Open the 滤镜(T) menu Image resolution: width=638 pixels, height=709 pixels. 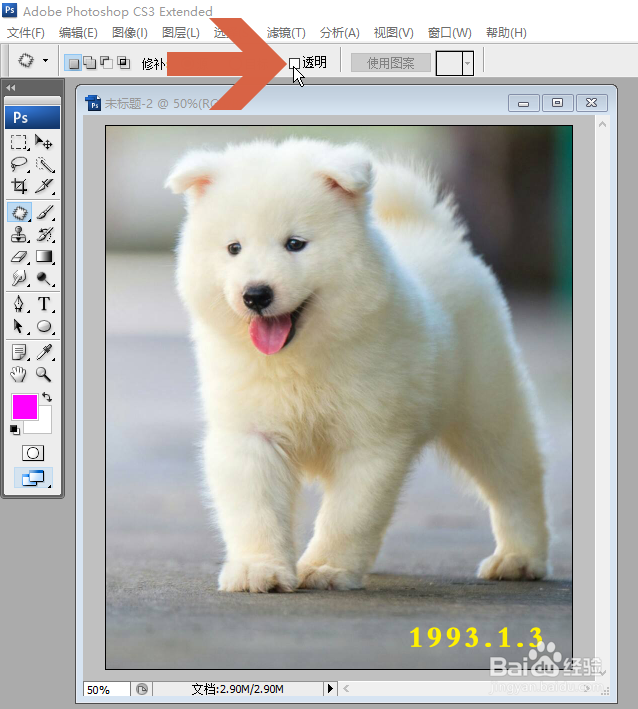pyautogui.click(x=286, y=33)
